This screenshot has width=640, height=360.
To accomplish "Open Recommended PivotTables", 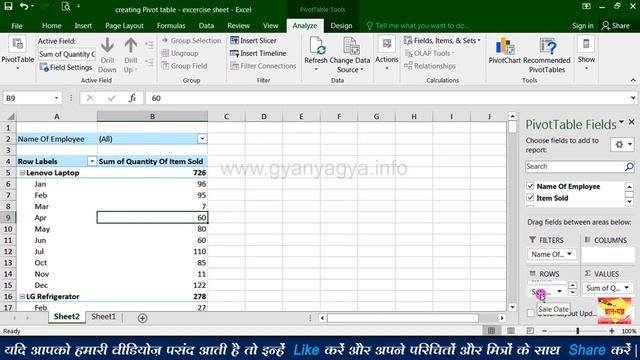I will coord(547,55).
